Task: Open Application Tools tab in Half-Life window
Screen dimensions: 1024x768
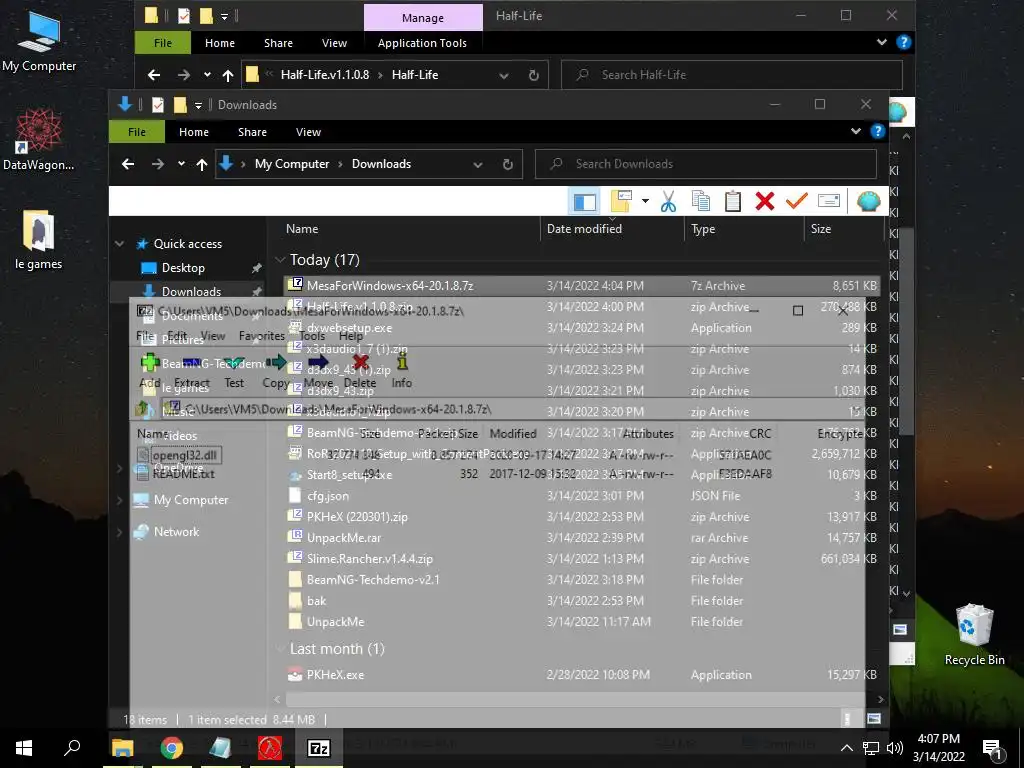Action: click(422, 43)
